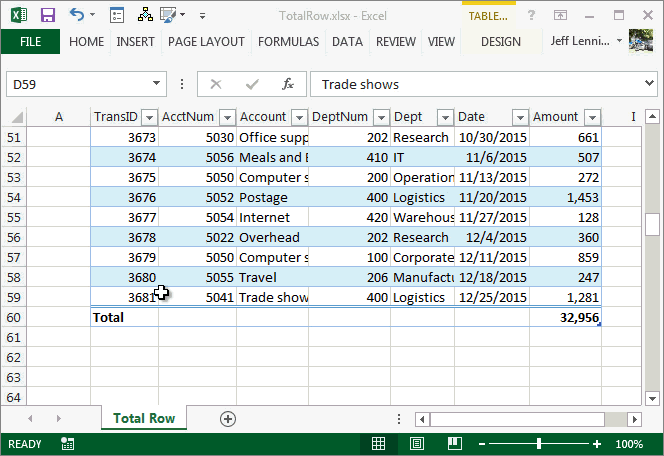Click the Excel application icon
The image size is (664, 456).
19,15
